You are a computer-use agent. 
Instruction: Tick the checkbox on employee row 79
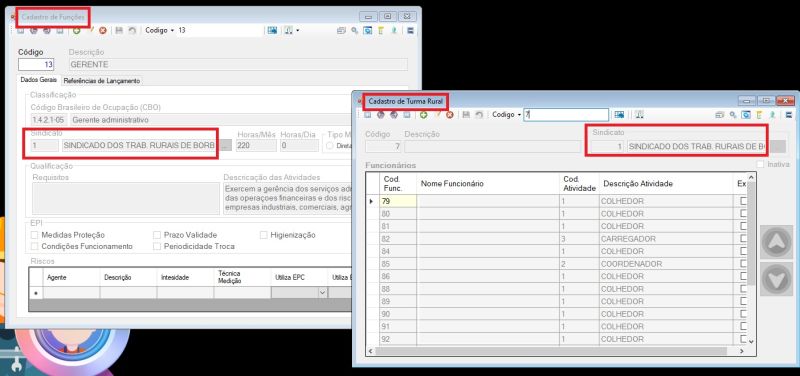pyautogui.click(x=744, y=201)
